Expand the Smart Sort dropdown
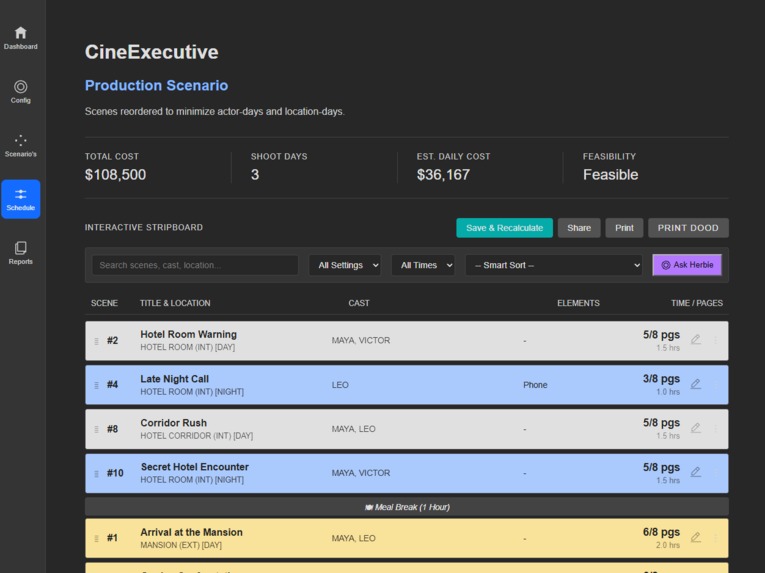The image size is (765, 573). pos(554,265)
